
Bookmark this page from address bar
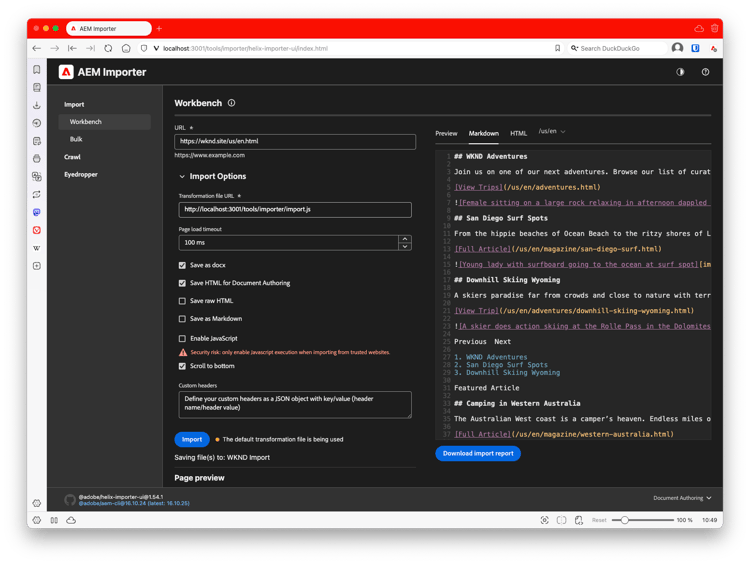coord(557,48)
